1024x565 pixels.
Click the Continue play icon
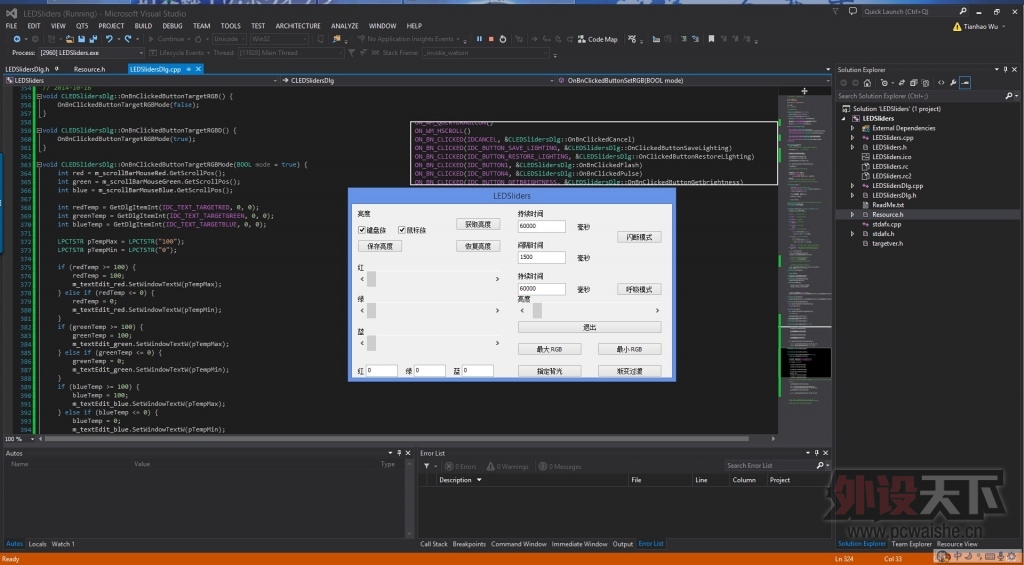152,39
